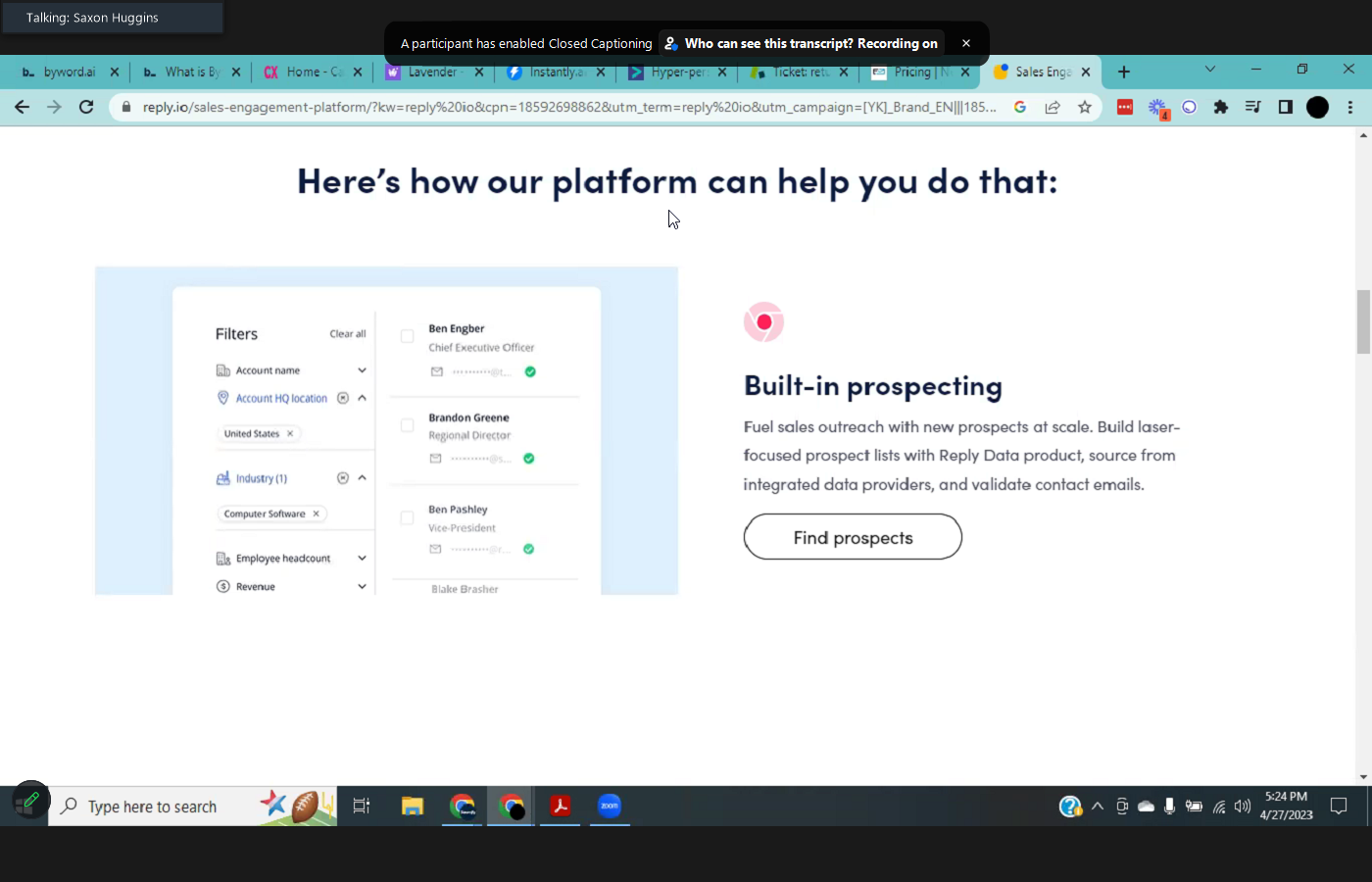Check the box beside Ben Engber
The width and height of the screenshot is (1372, 882).
407,336
